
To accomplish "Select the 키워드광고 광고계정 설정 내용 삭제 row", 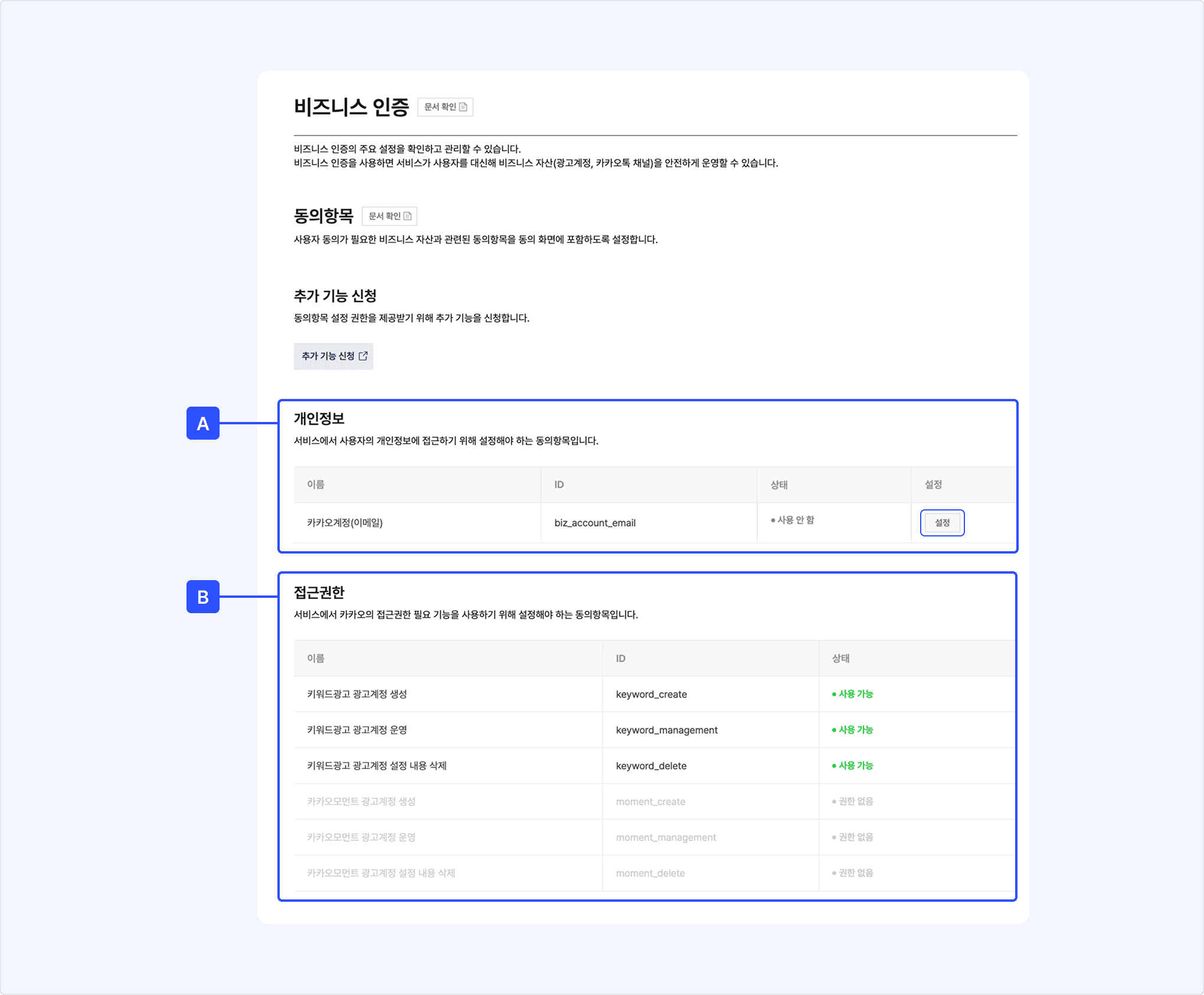I will (377, 765).
